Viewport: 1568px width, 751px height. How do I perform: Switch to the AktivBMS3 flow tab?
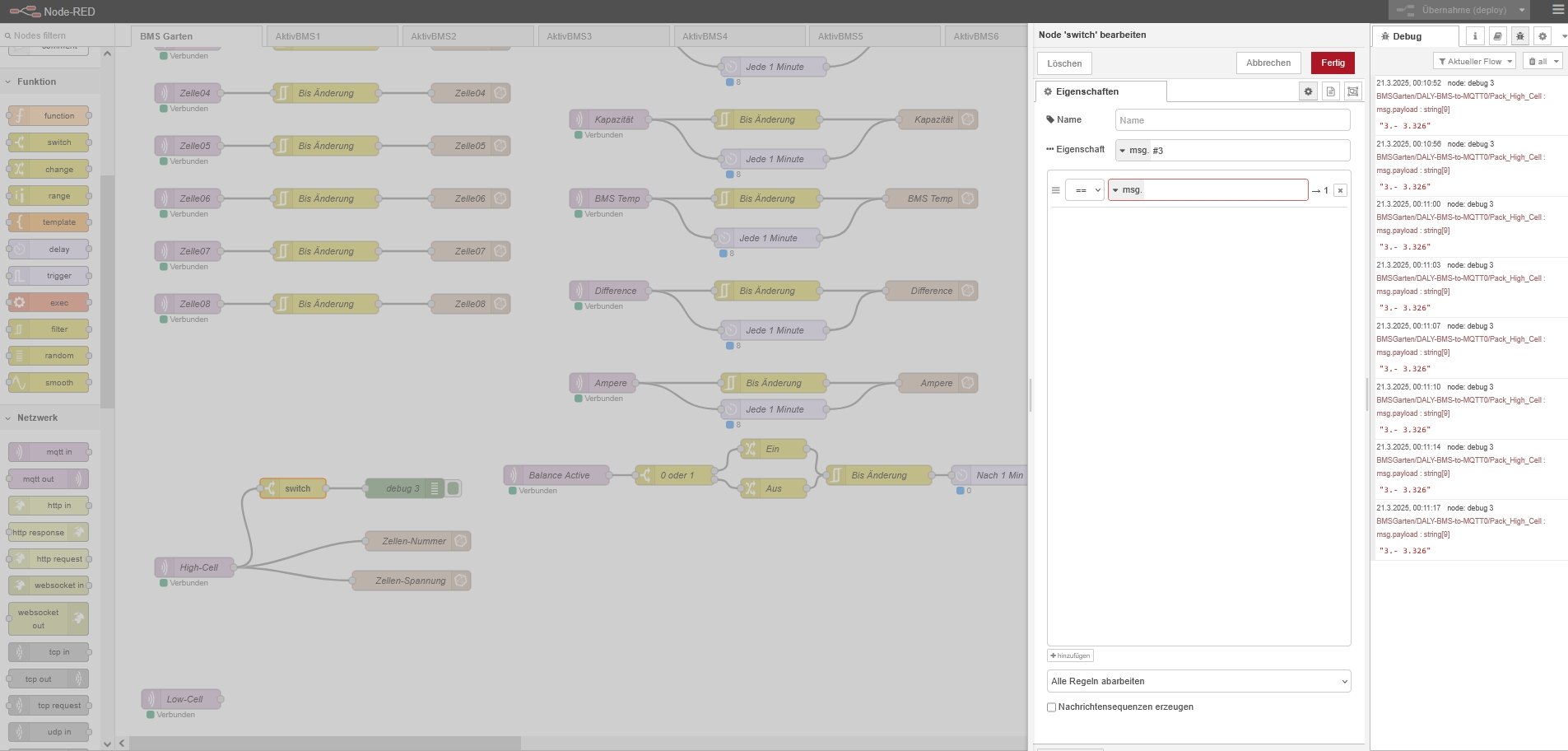click(x=603, y=36)
